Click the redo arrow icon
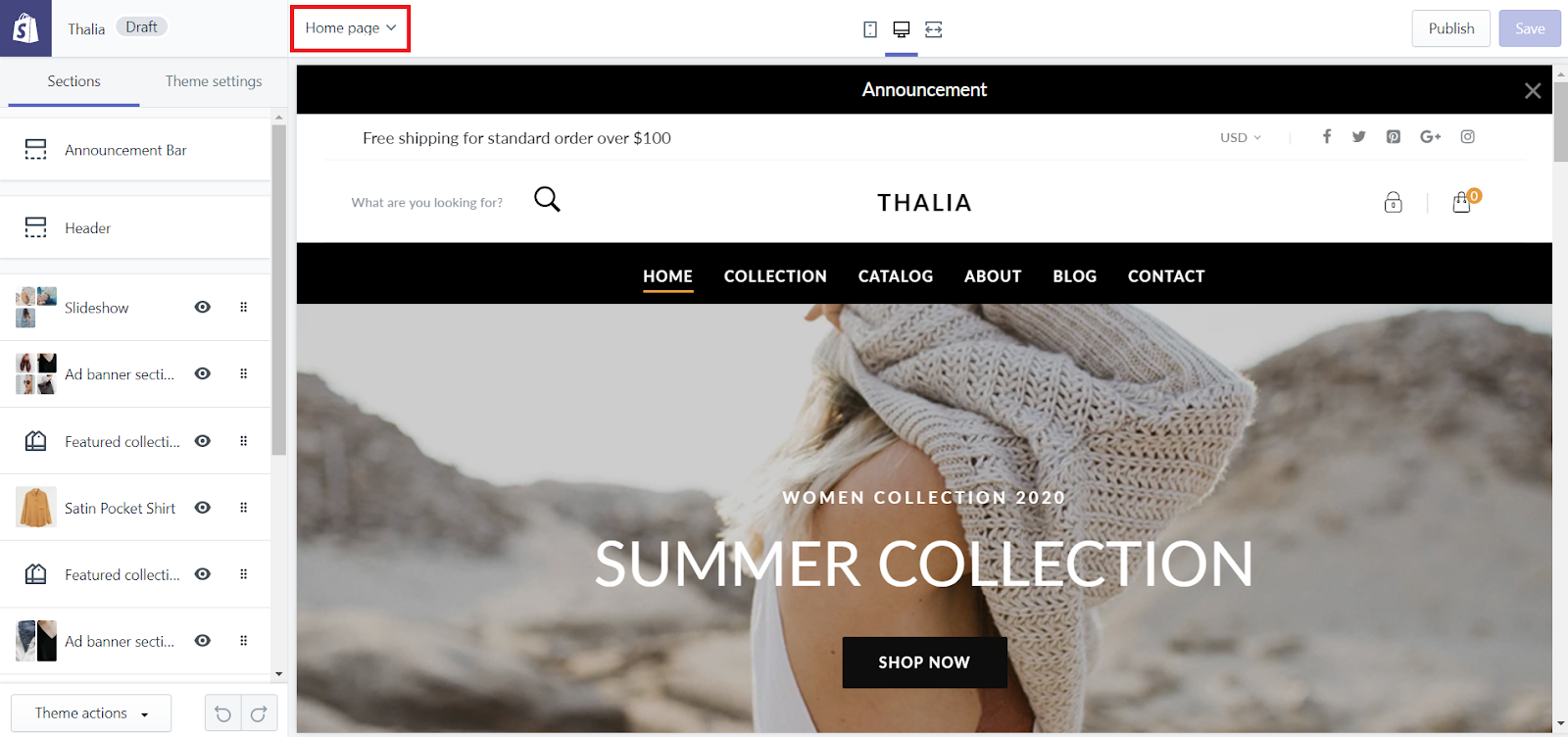The height and width of the screenshot is (737, 1568). tap(259, 713)
